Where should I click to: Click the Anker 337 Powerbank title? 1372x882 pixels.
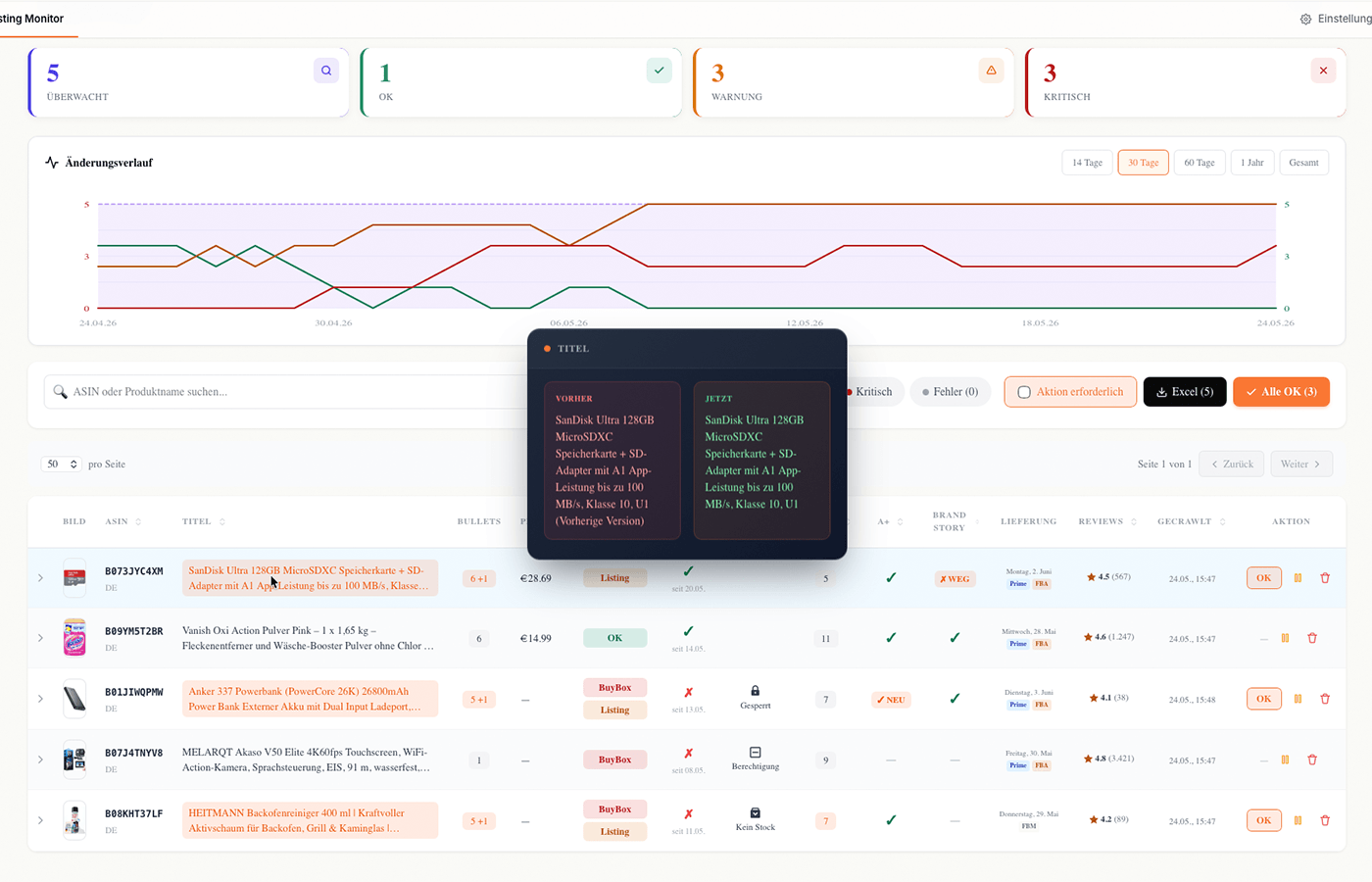pyautogui.click(x=310, y=699)
